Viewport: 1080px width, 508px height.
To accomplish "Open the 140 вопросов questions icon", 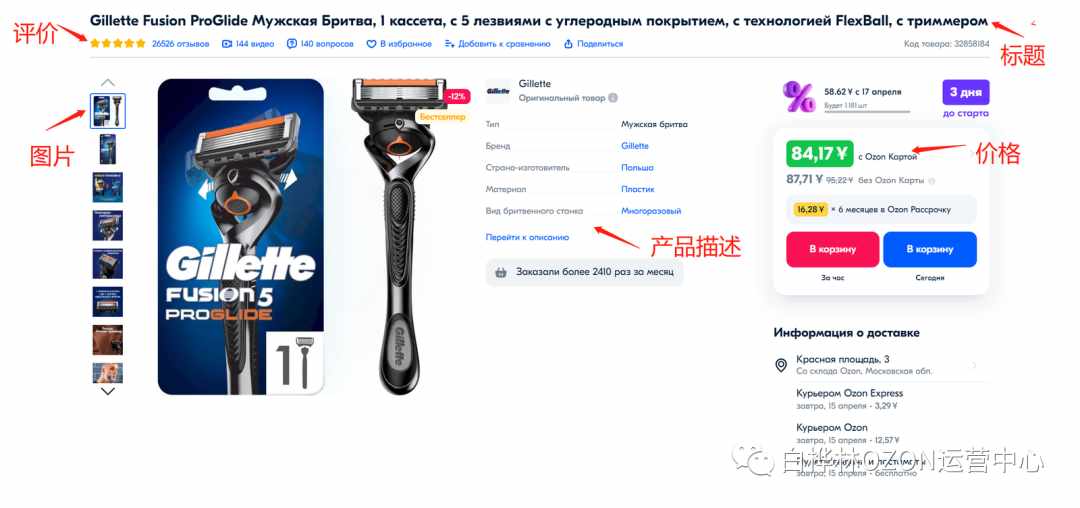I will (x=292, y=44).
